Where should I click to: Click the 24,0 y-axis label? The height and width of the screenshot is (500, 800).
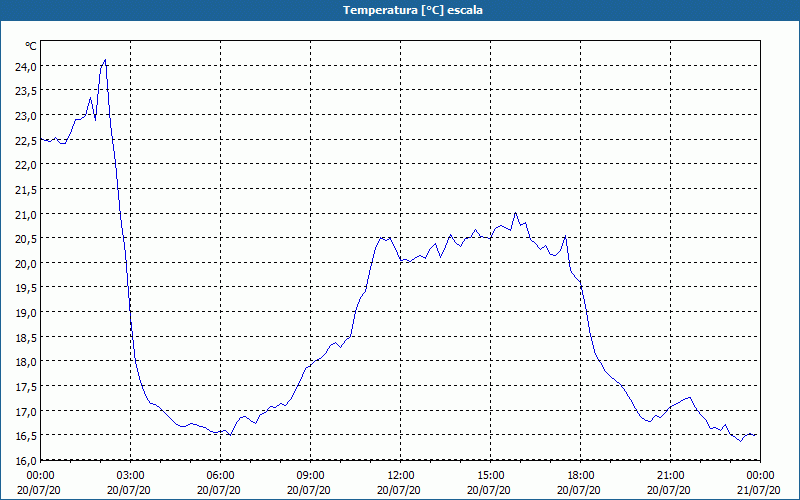point(26,66)
